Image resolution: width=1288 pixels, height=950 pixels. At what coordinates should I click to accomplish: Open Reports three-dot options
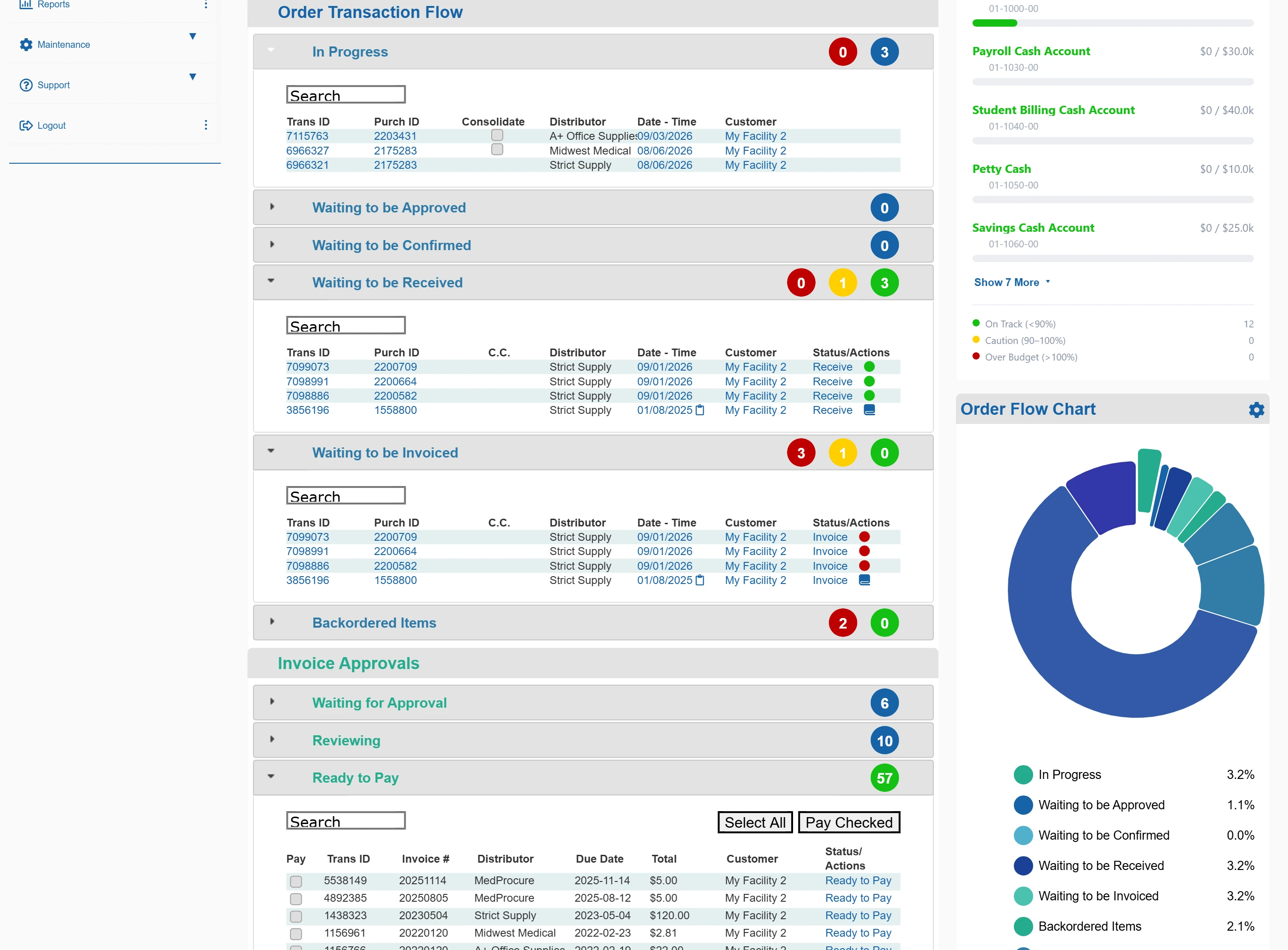click(x=205, y=4)
